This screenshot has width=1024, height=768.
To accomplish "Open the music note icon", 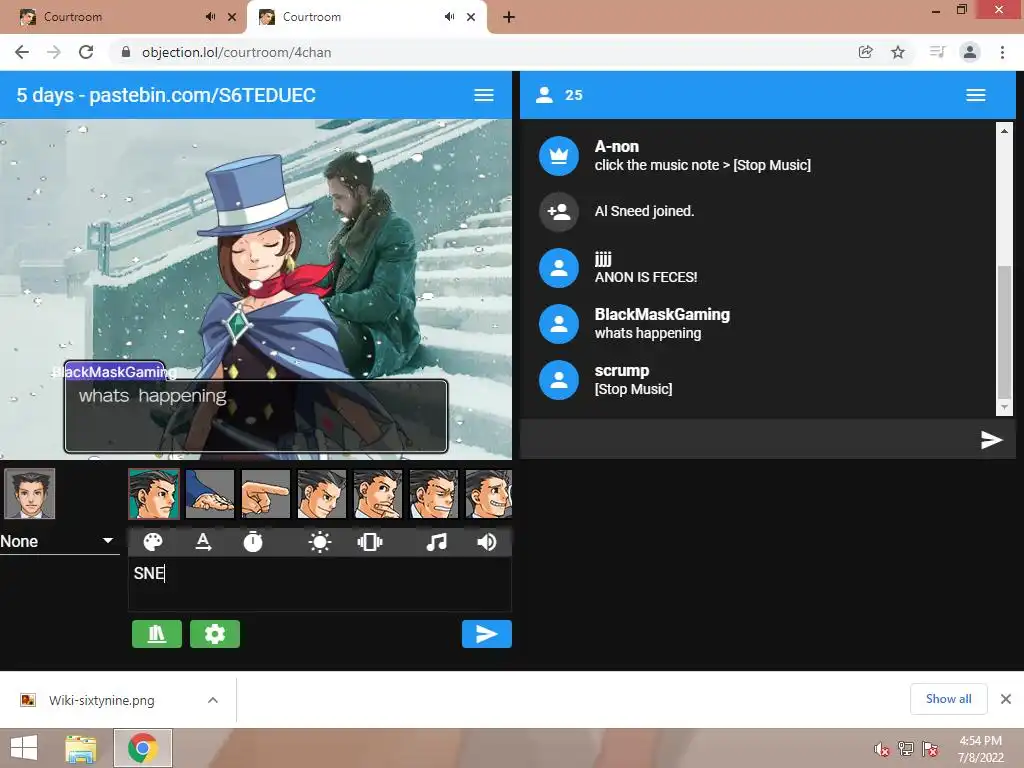I will coord(436,542).
